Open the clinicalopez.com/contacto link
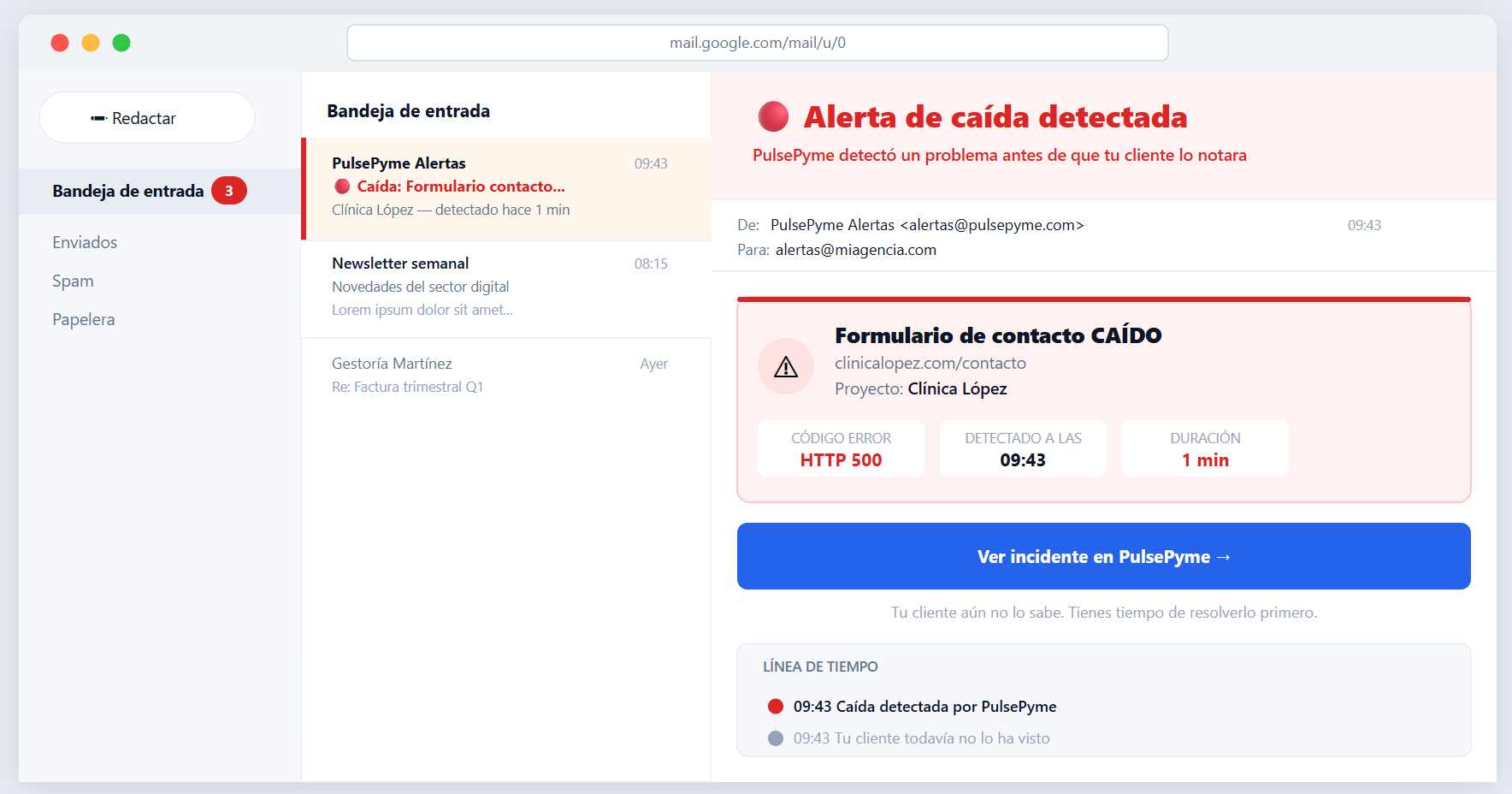 click(930, 363)
